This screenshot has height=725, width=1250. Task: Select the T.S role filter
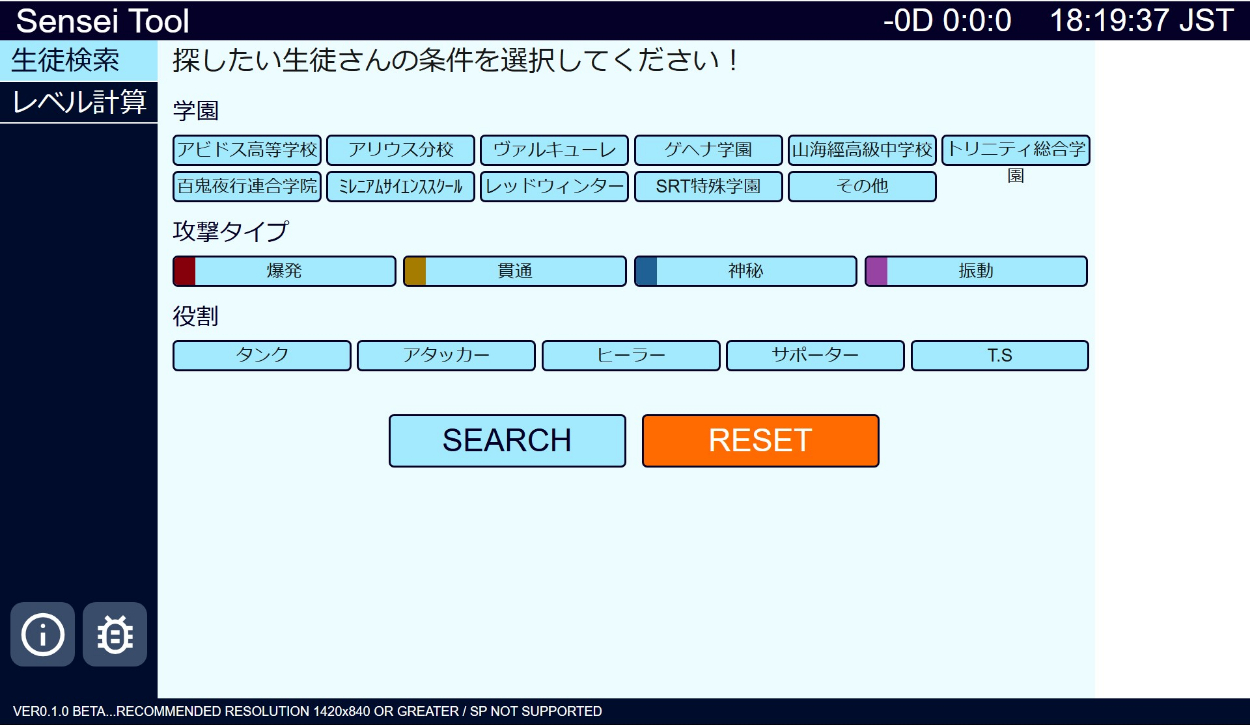(x=1000, y=356)
